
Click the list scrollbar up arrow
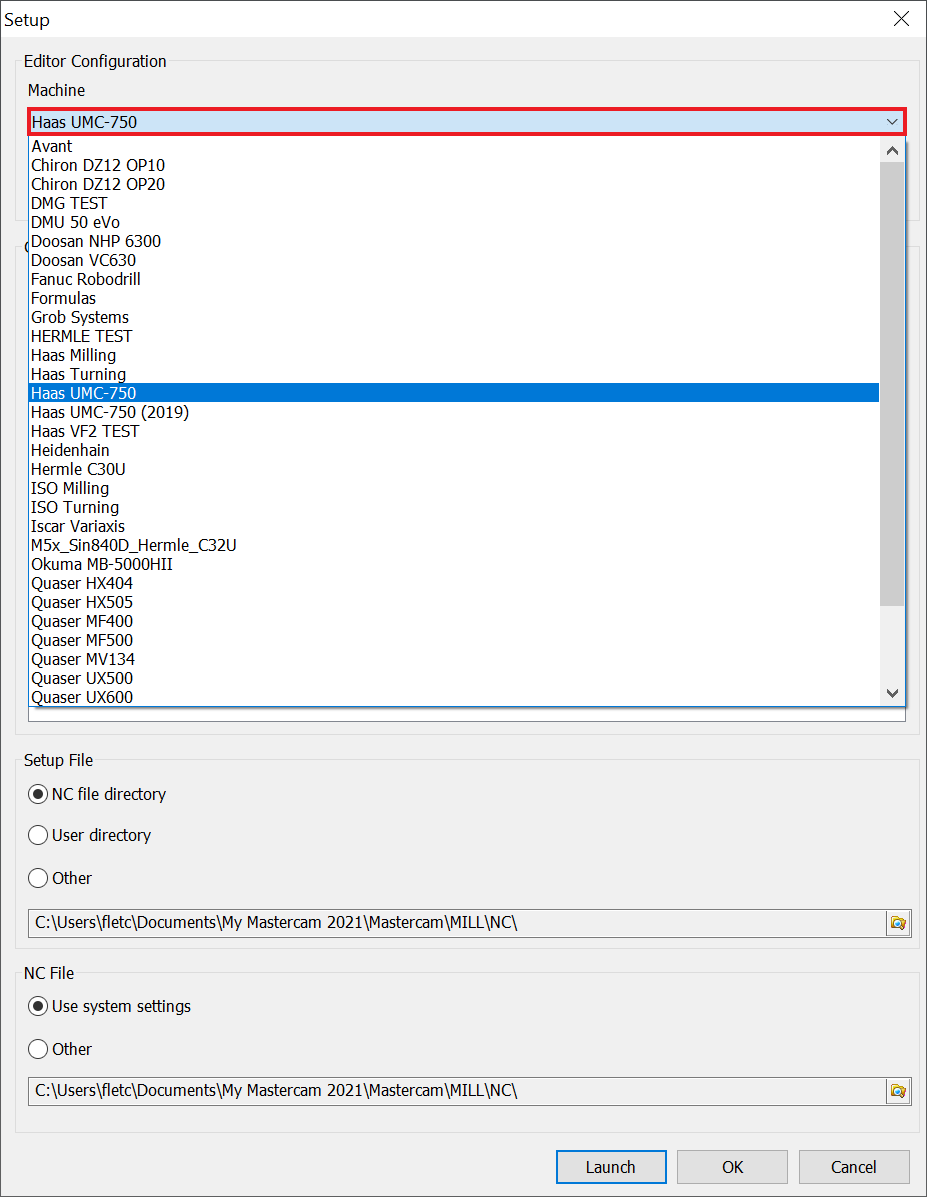892,150
